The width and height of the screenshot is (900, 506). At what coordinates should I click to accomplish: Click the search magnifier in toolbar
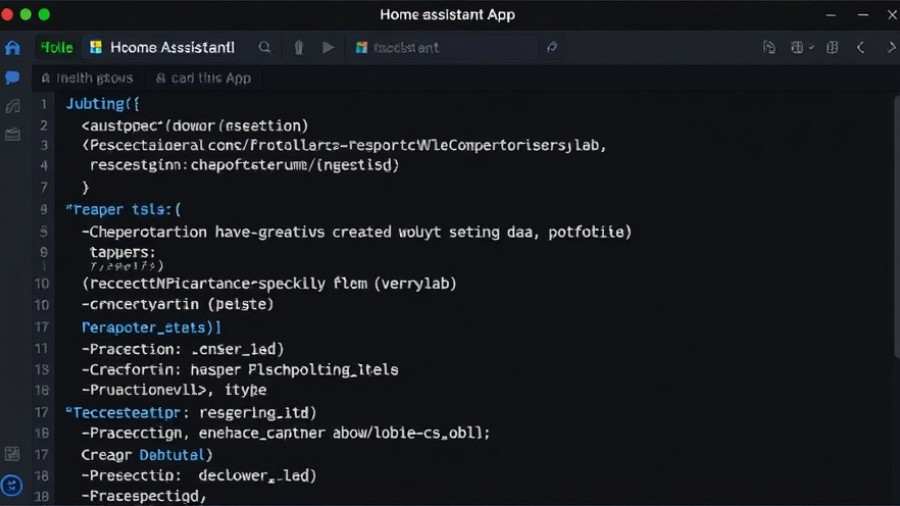tap(265, 47)
